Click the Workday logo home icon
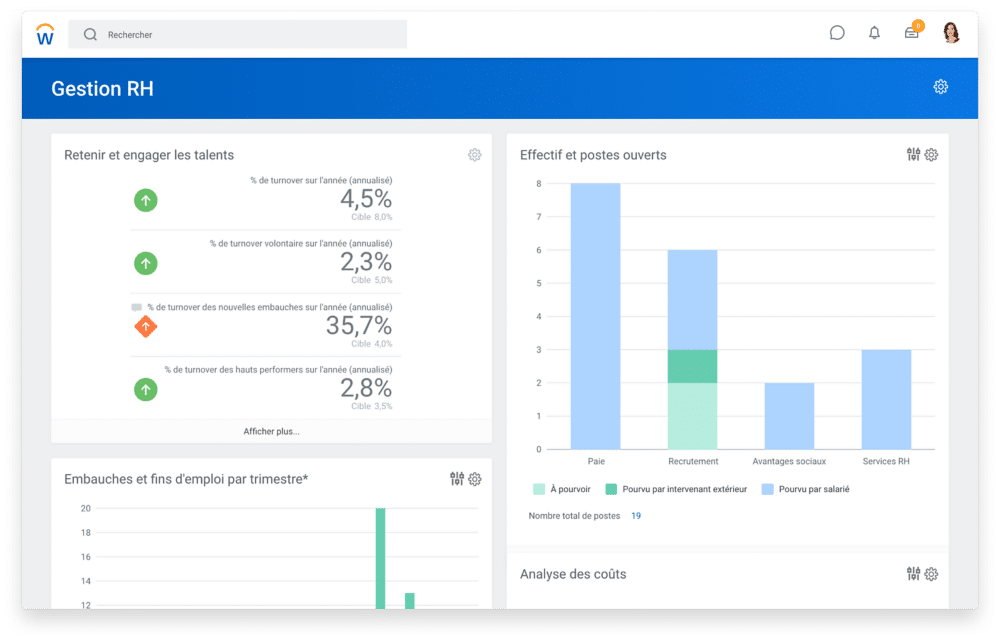This screenshot has height=642, width=1000. (x=45, y=35)
